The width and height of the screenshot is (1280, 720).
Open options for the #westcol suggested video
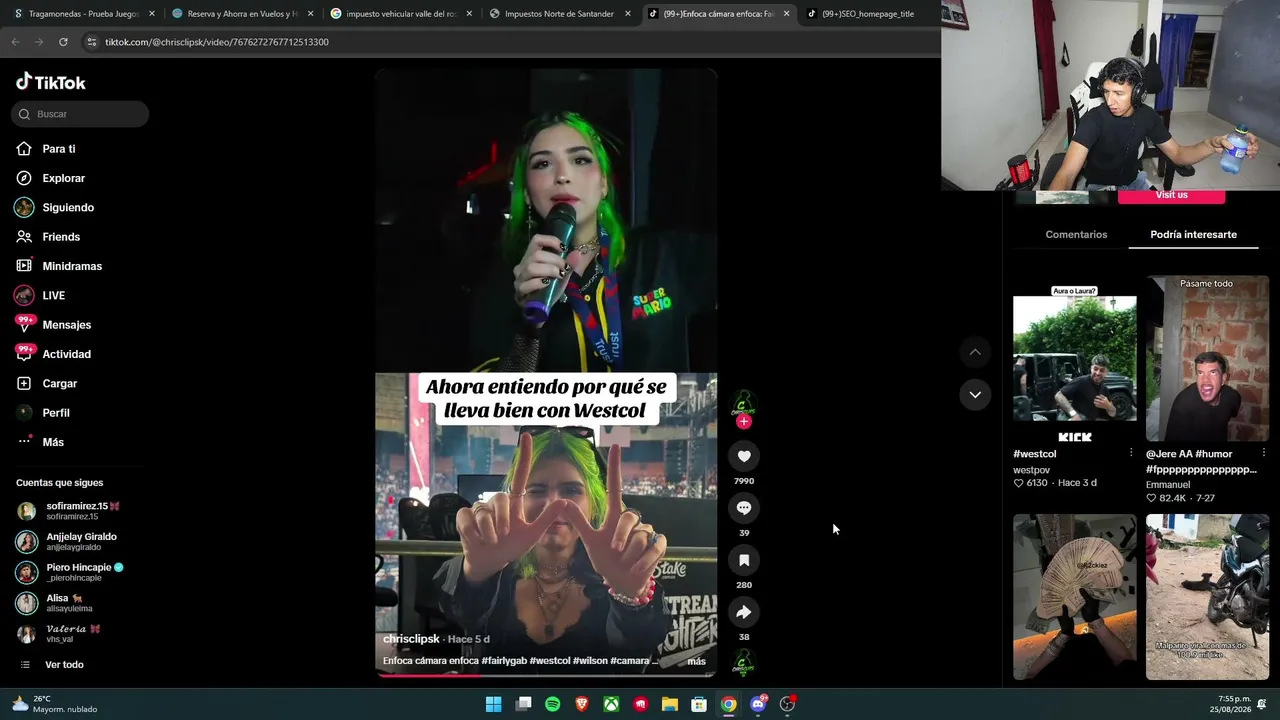[1131, 453]
